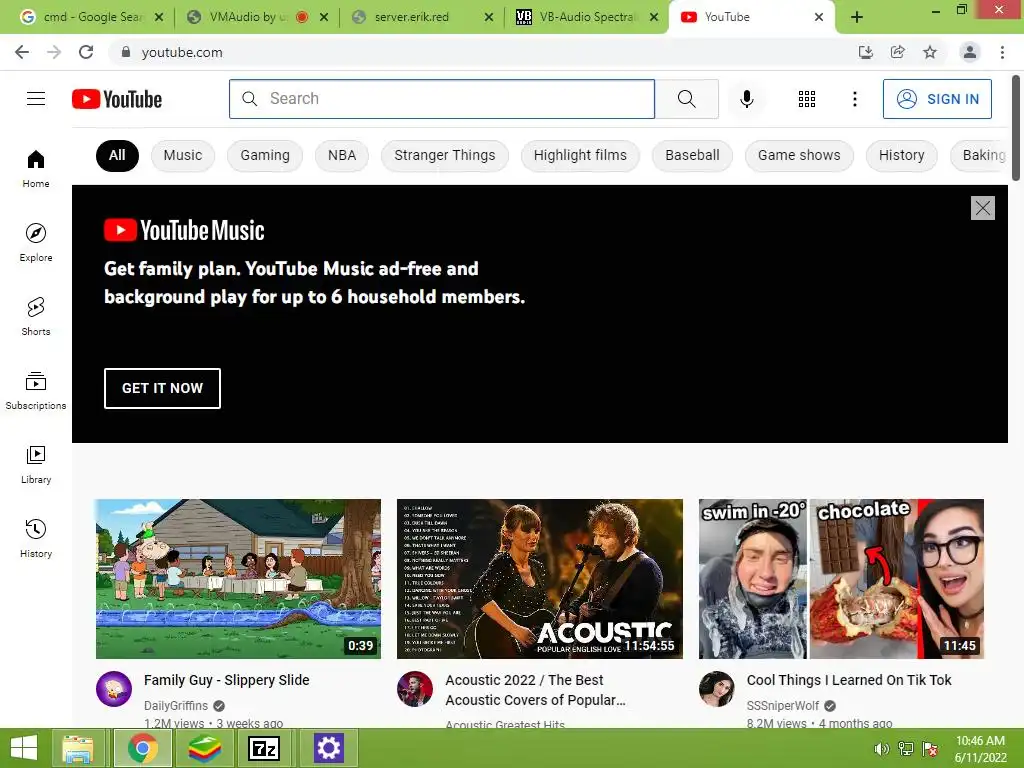The width and height of the screenshot is (1024, 768).
Task: Select the All filter chip
Action: tap(117, 155)
